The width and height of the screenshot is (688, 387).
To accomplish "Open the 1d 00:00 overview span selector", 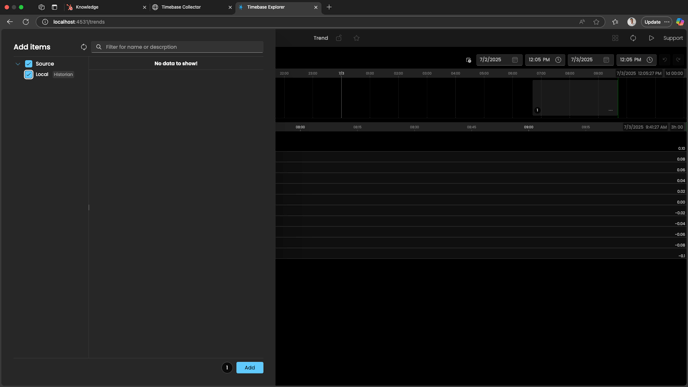I will [674, 73].
